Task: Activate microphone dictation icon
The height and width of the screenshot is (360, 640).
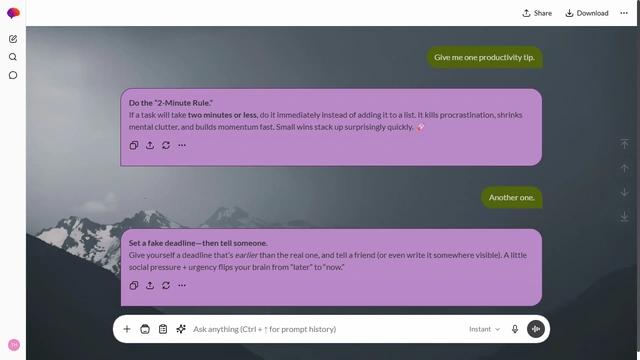Action: 515,329
